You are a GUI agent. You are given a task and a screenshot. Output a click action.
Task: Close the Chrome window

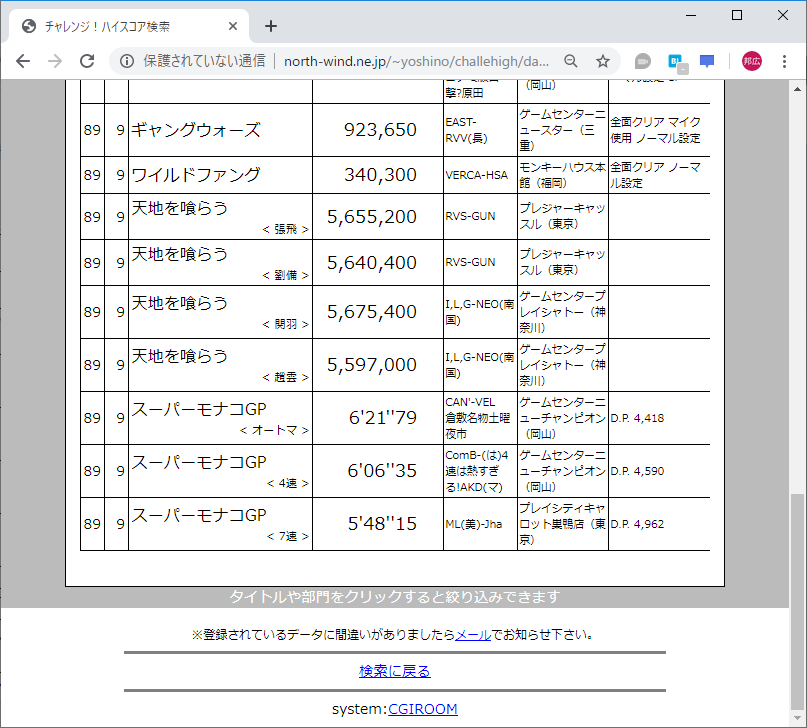(782, 15)
